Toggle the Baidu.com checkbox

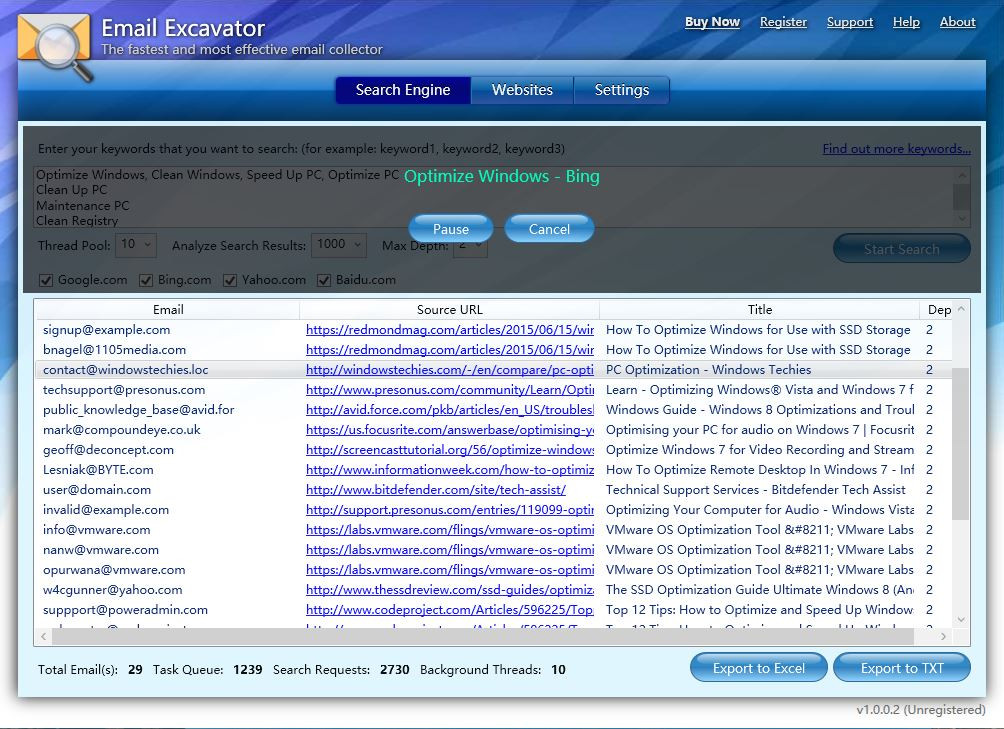pos(324,280)
